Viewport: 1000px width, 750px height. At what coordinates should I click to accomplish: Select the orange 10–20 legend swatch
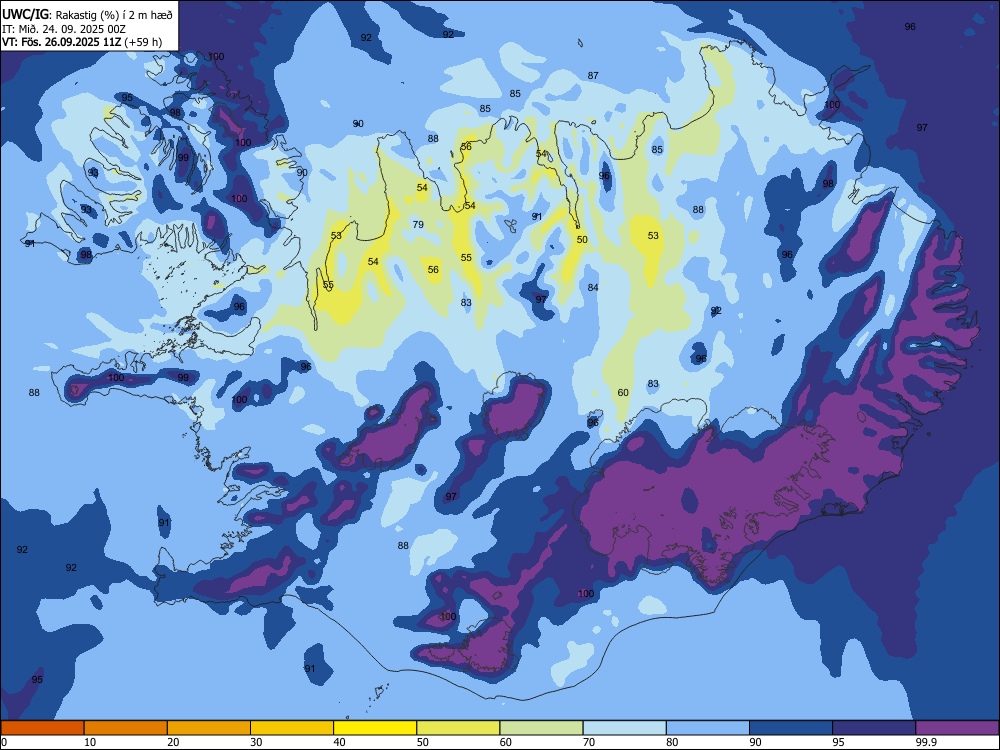tap(126, 728)
